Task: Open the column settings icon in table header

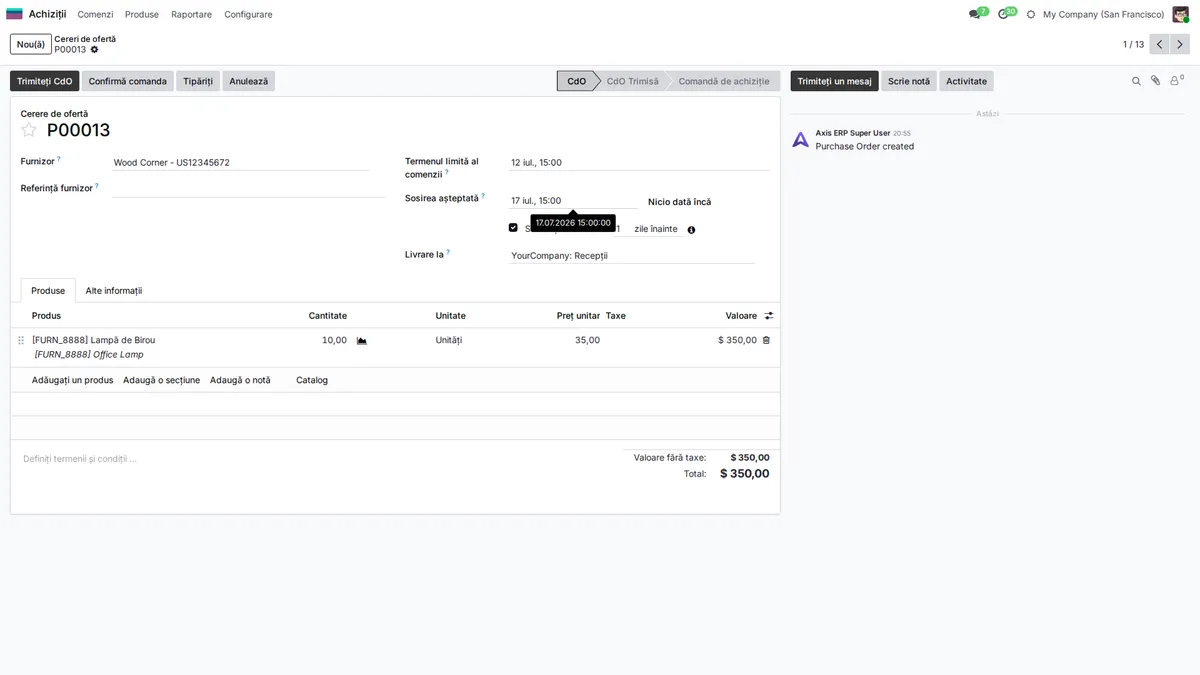Action: (769, 316)
